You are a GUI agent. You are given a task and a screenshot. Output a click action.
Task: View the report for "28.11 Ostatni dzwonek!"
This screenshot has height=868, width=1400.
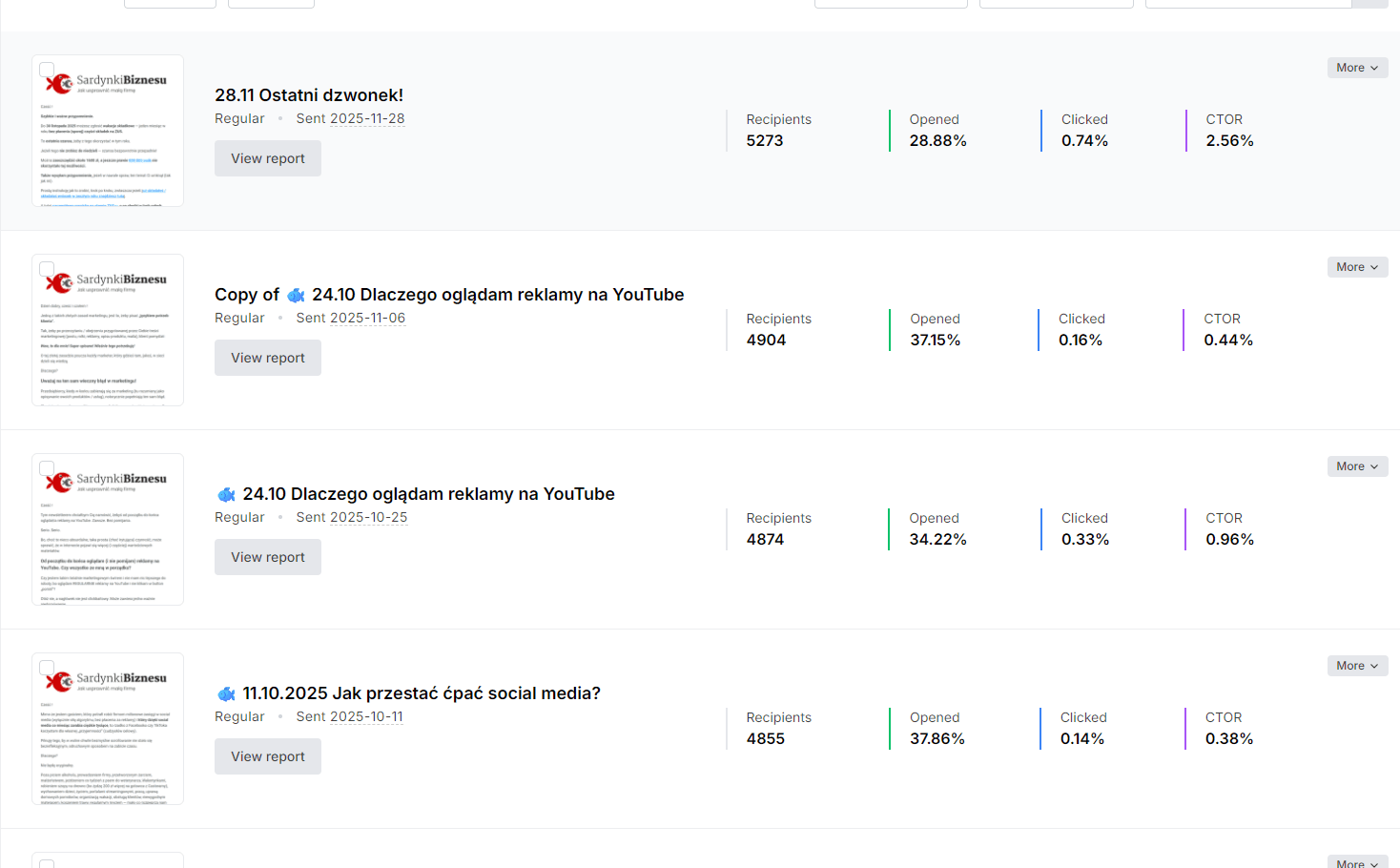click(268, 158)
